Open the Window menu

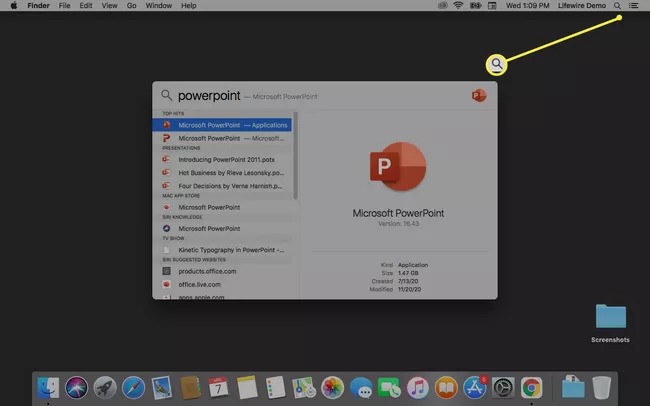(x=158, y=5)
